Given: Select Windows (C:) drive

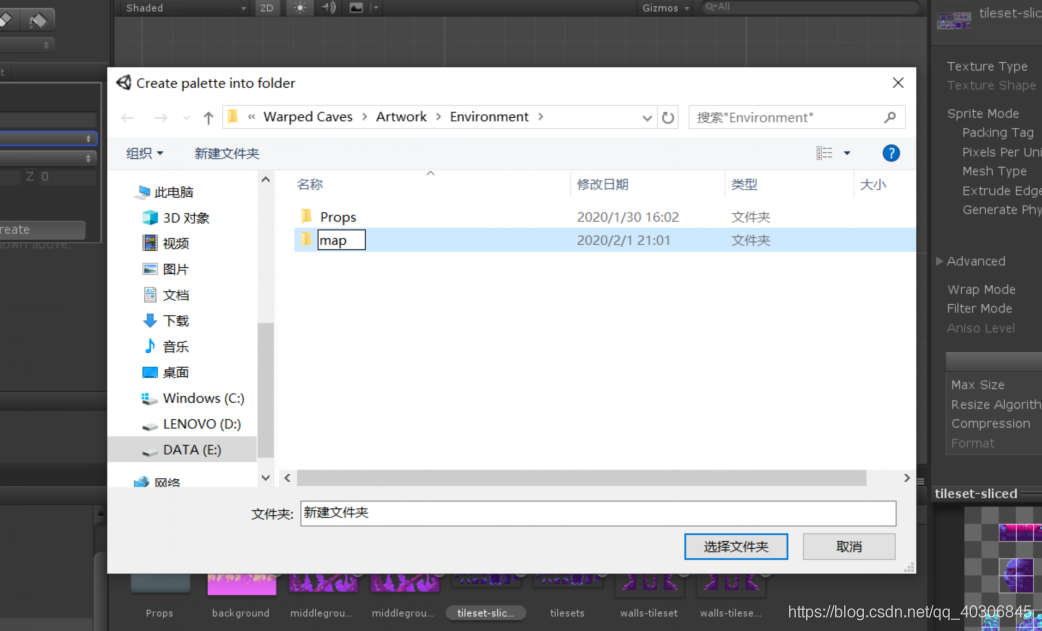Looking at the screenshot, I should [x=193, y=398].
